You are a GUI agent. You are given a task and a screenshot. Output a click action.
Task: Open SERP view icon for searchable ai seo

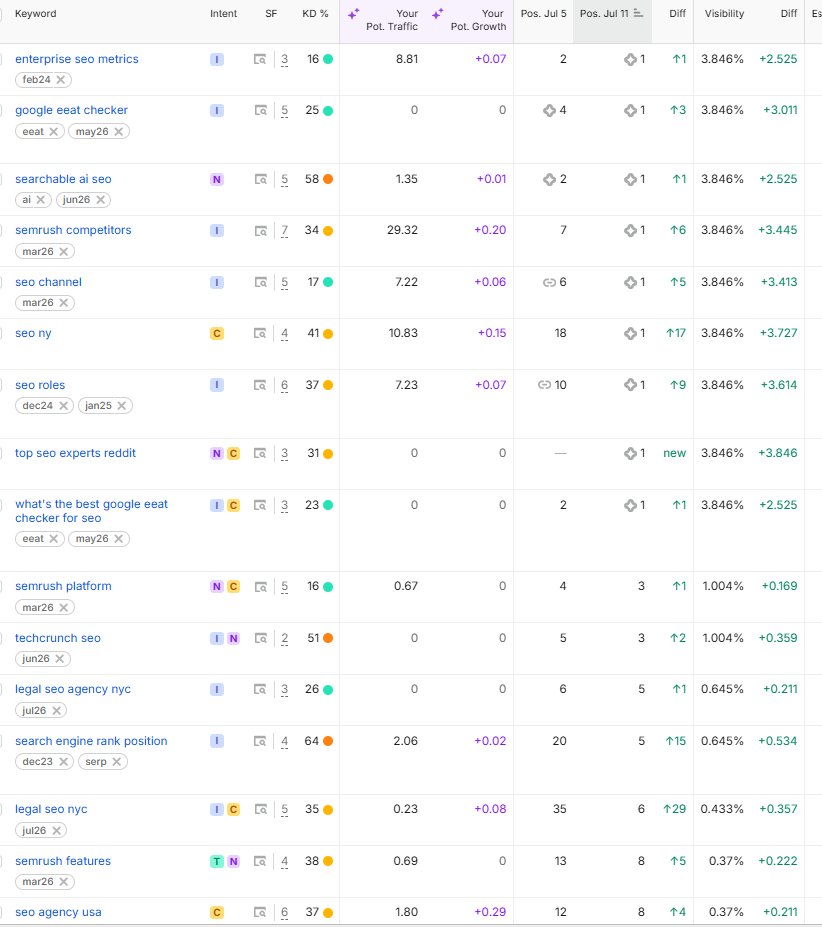pyautogui.click(x=260, y=179)
